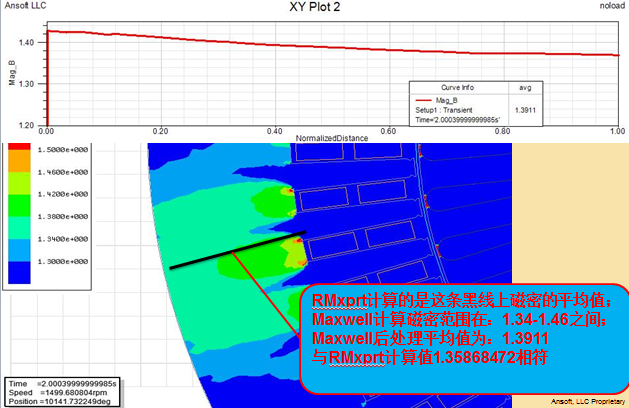
Task: Click the 'noload' label at plot corner
Action: pyautogui.click(x=612, y=6)
